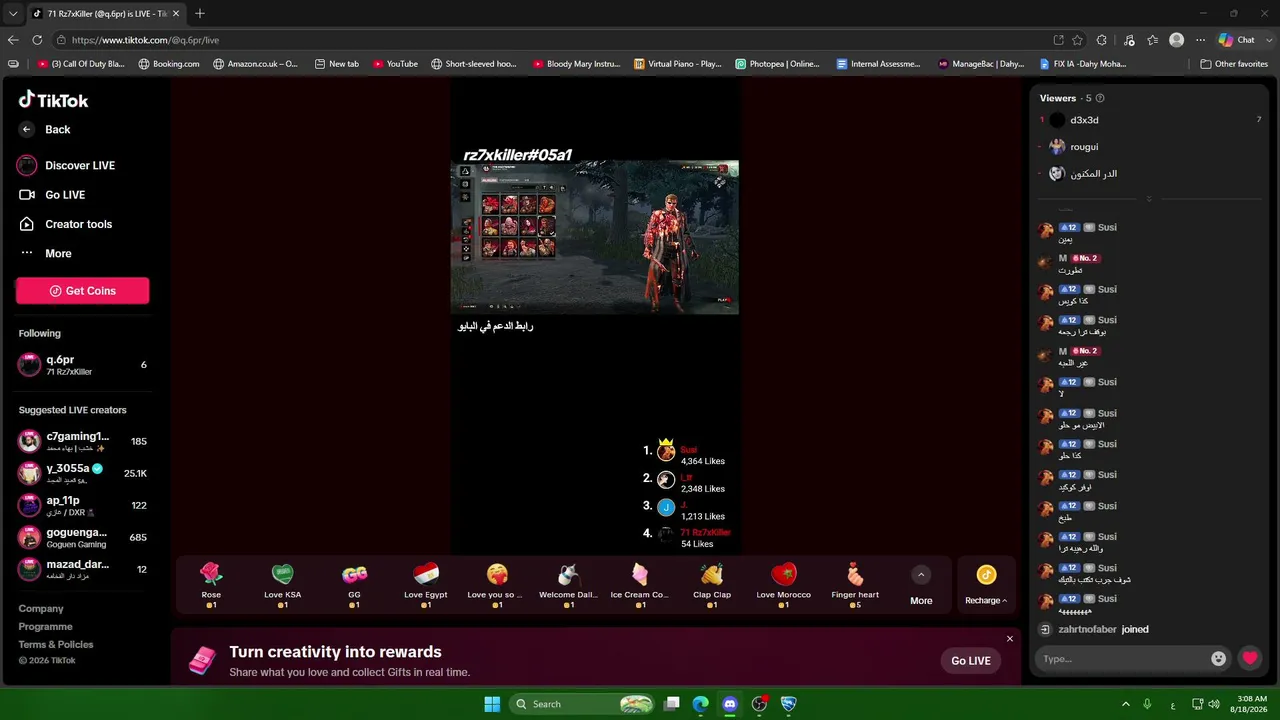The image size is (1280, 720).
Task: Send a Rose gift
Action: (x=211, y=585)
